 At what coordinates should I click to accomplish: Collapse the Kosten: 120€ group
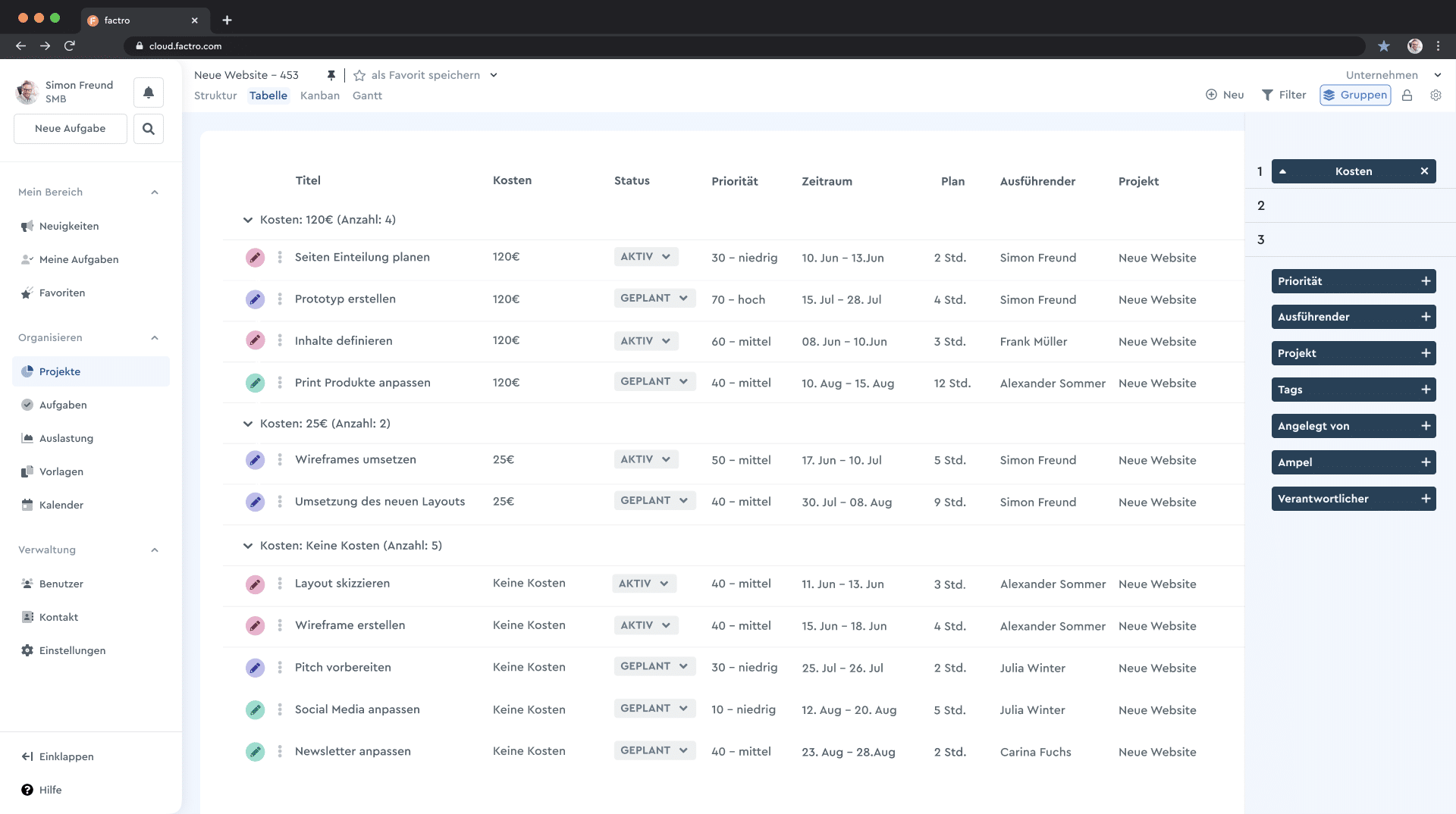click(247, 220)
